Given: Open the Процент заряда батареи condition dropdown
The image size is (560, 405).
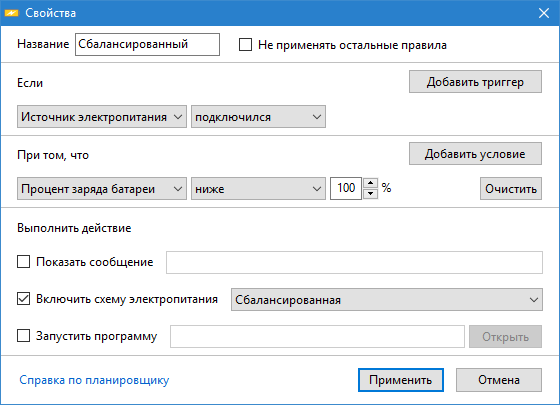Looking at the screenshot, I should (102, 189).
